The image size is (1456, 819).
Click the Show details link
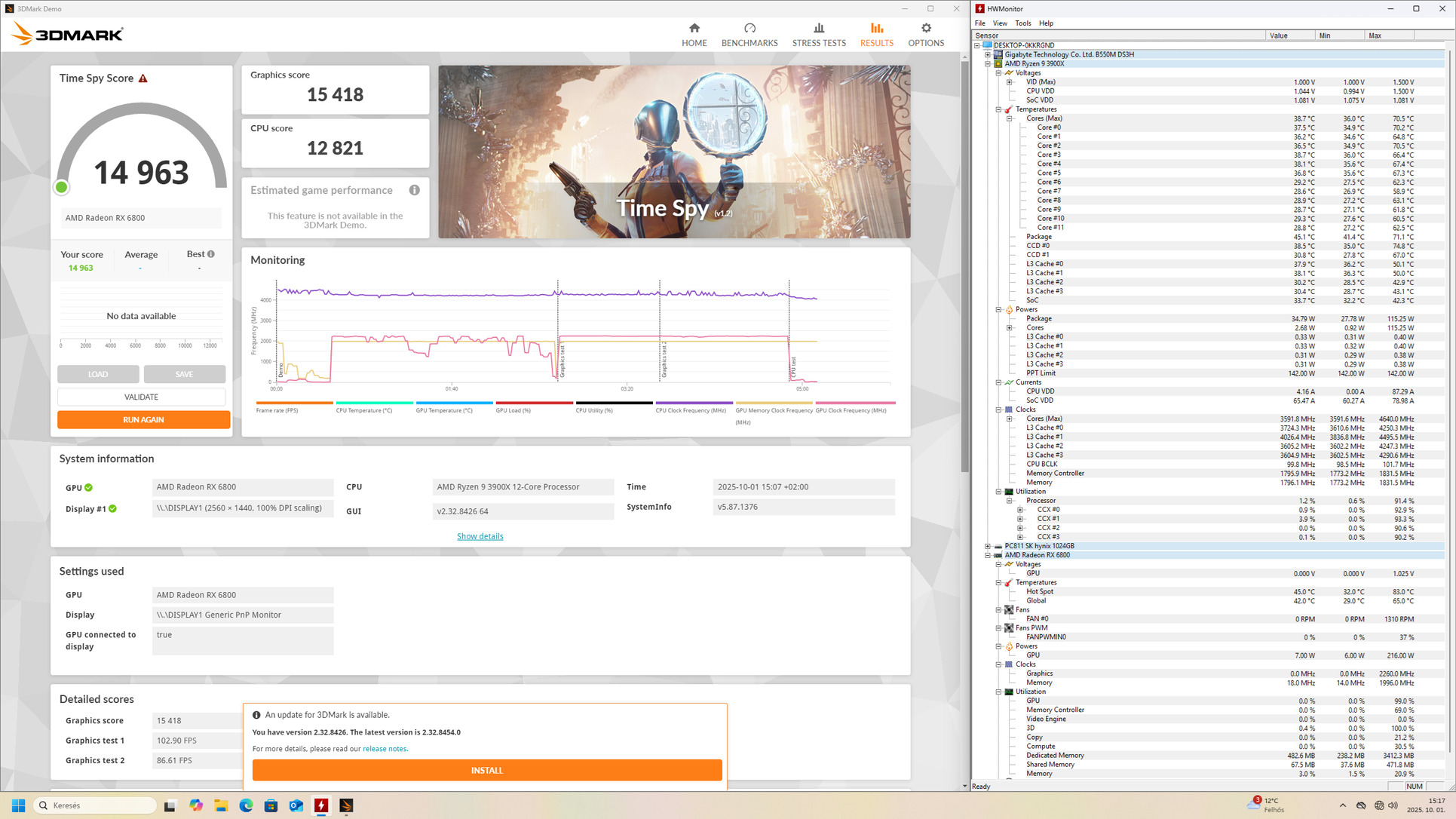480,536
